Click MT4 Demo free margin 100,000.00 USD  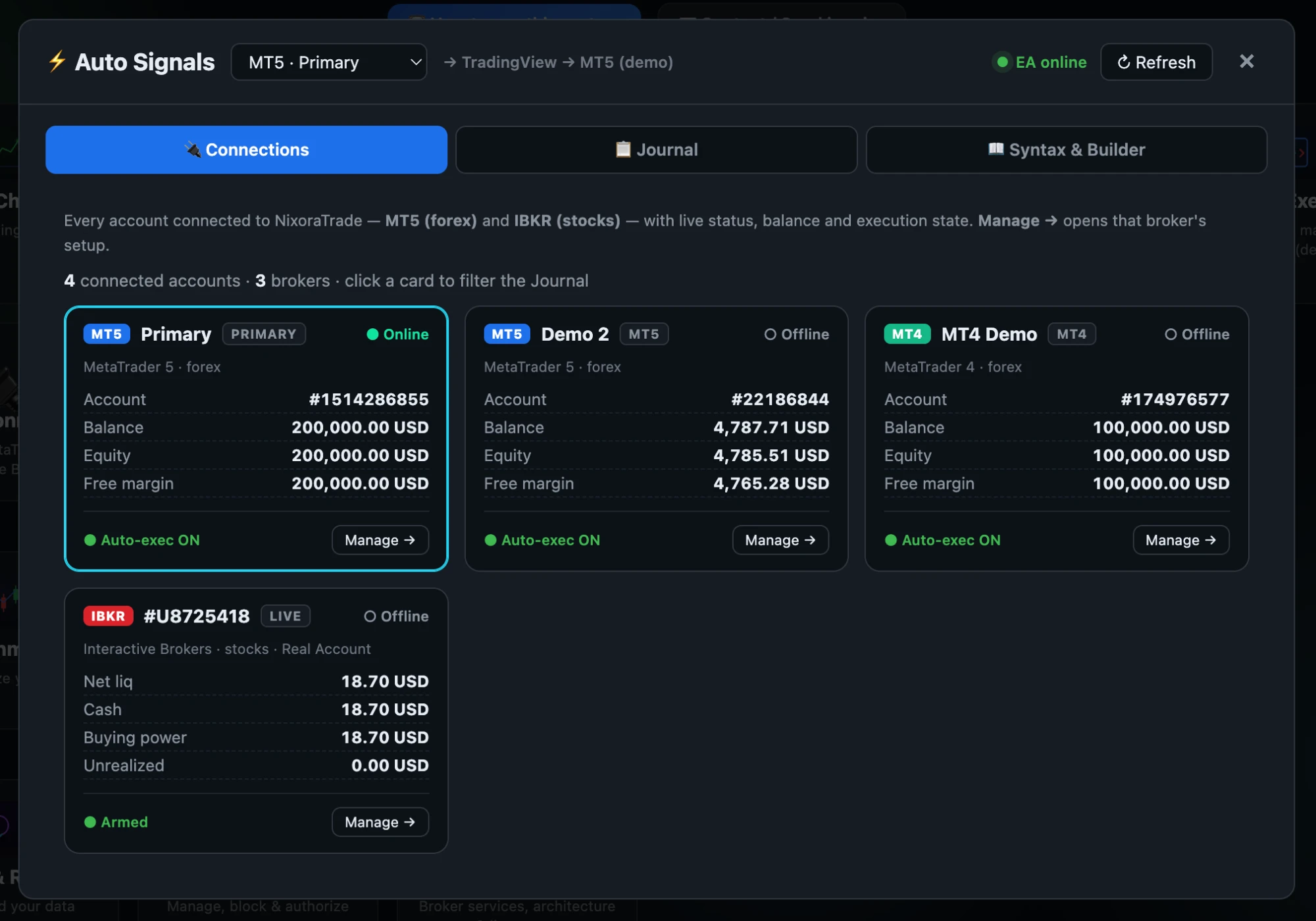[x=1161, y=484]
